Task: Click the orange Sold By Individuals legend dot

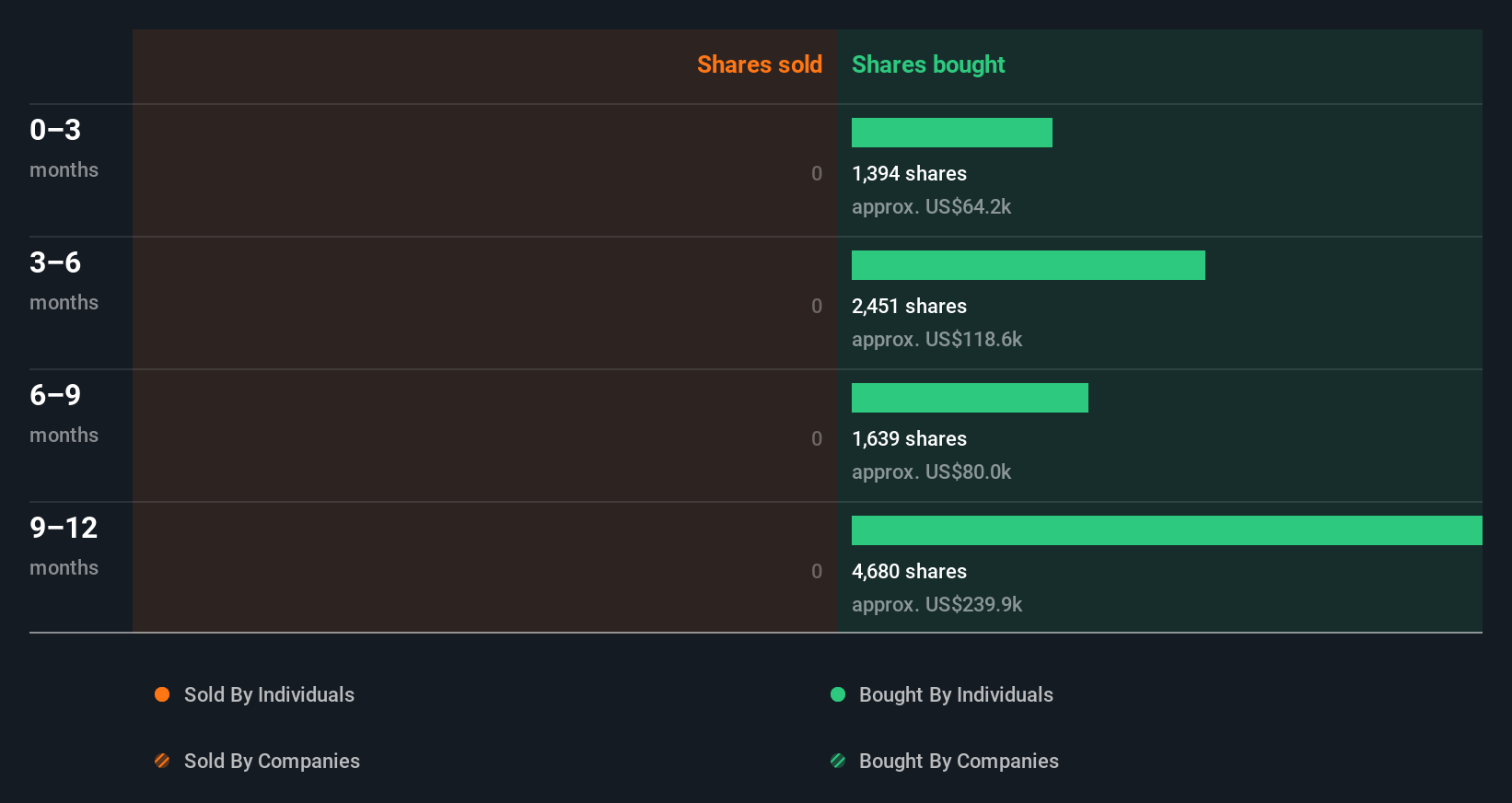Action: pyautogui.click(x=162, y=694)
